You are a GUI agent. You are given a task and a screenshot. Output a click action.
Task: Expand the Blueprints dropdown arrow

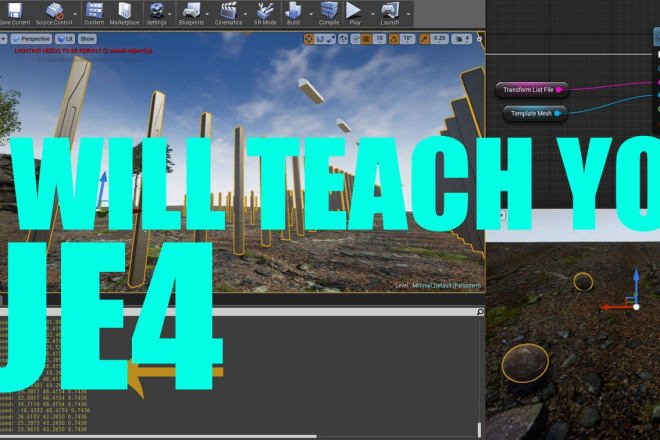207,14
